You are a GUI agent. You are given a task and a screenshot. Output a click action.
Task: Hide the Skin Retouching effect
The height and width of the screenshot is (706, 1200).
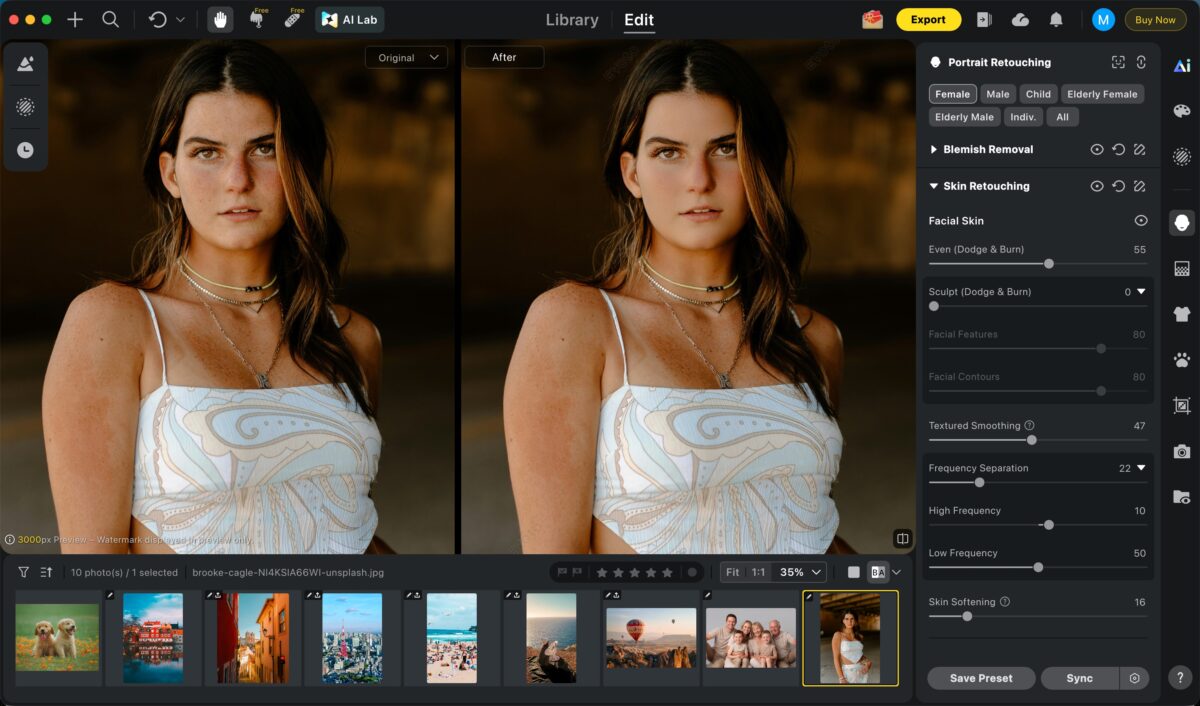[1097, 185]
